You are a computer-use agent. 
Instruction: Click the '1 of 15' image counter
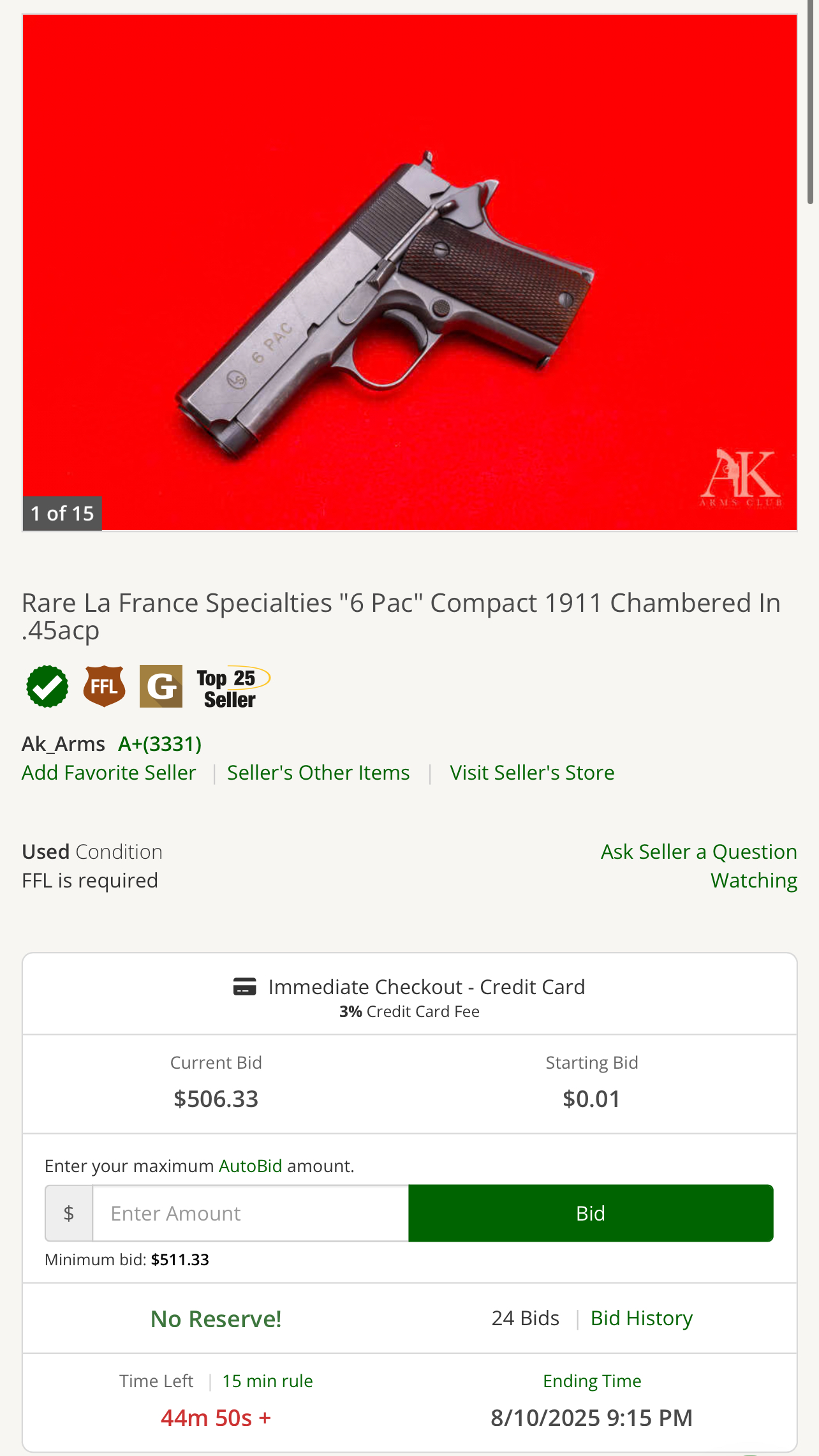pyautogui.click(x=62, y=513)
